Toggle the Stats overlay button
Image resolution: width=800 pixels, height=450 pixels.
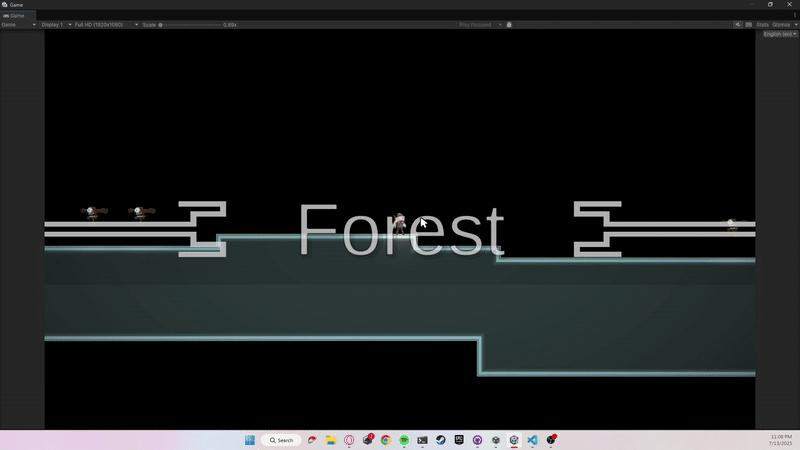[x=762, y=24]
